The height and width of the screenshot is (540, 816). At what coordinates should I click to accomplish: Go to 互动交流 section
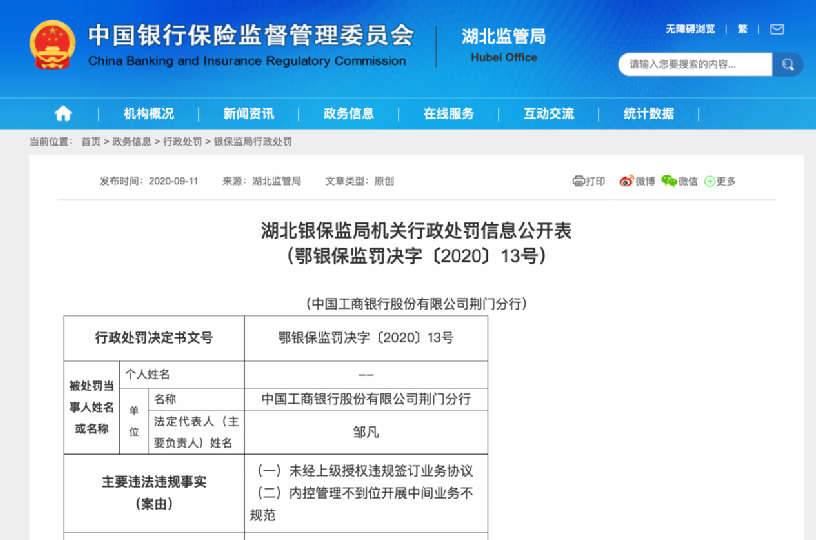[548, 113]
